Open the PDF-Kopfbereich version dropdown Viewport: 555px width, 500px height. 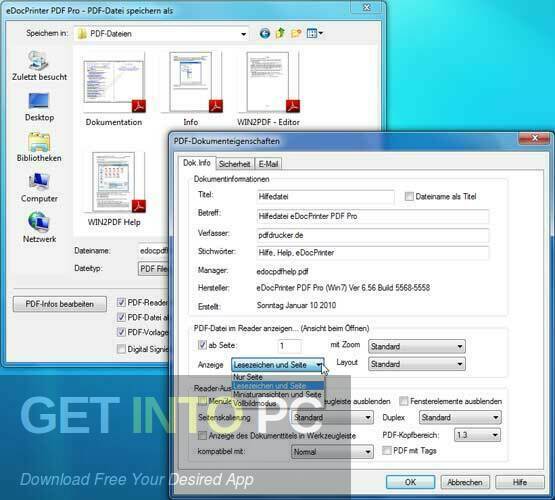[477, 435]
